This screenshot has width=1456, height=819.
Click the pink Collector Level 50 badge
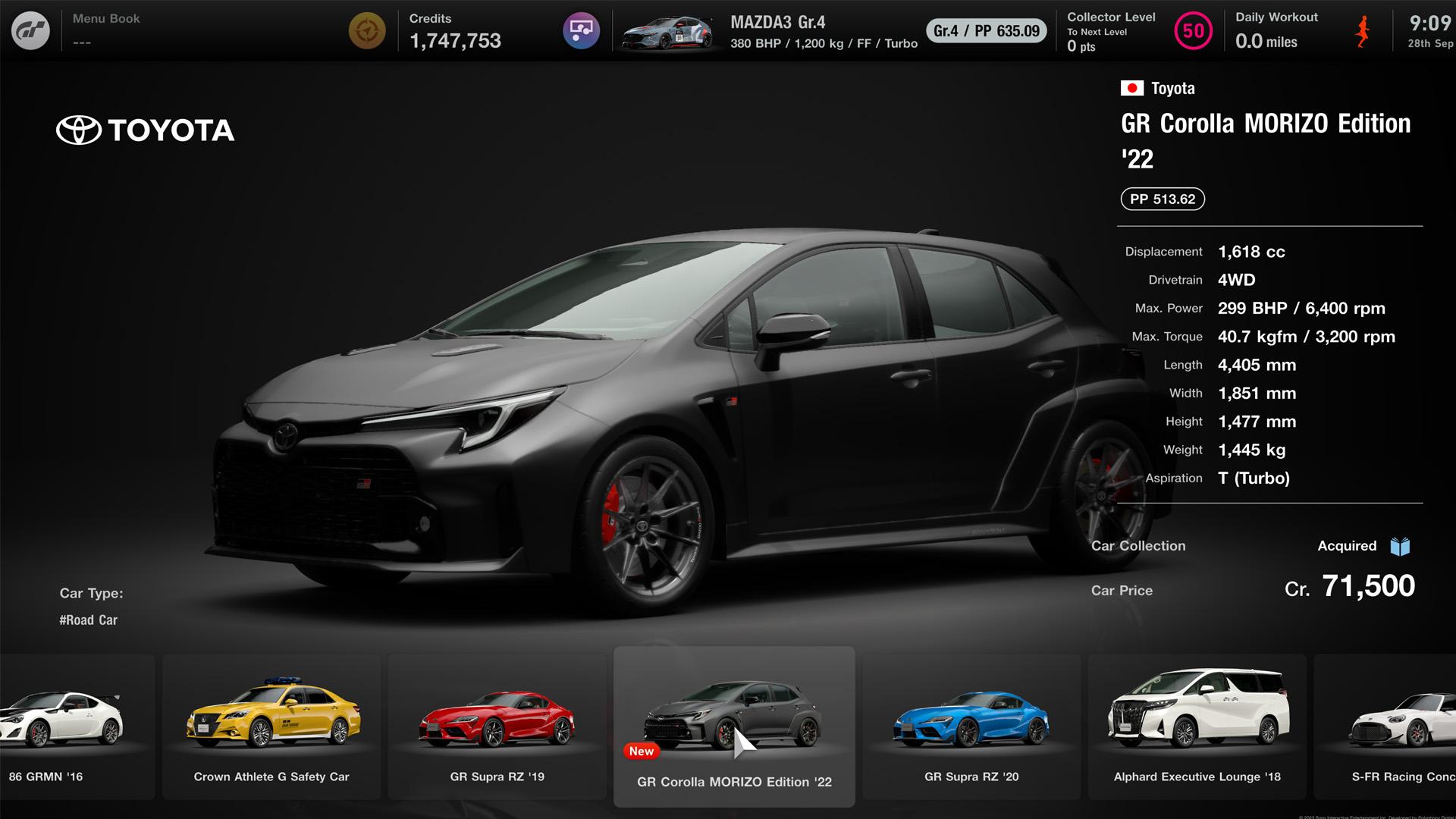point(1192,31)
